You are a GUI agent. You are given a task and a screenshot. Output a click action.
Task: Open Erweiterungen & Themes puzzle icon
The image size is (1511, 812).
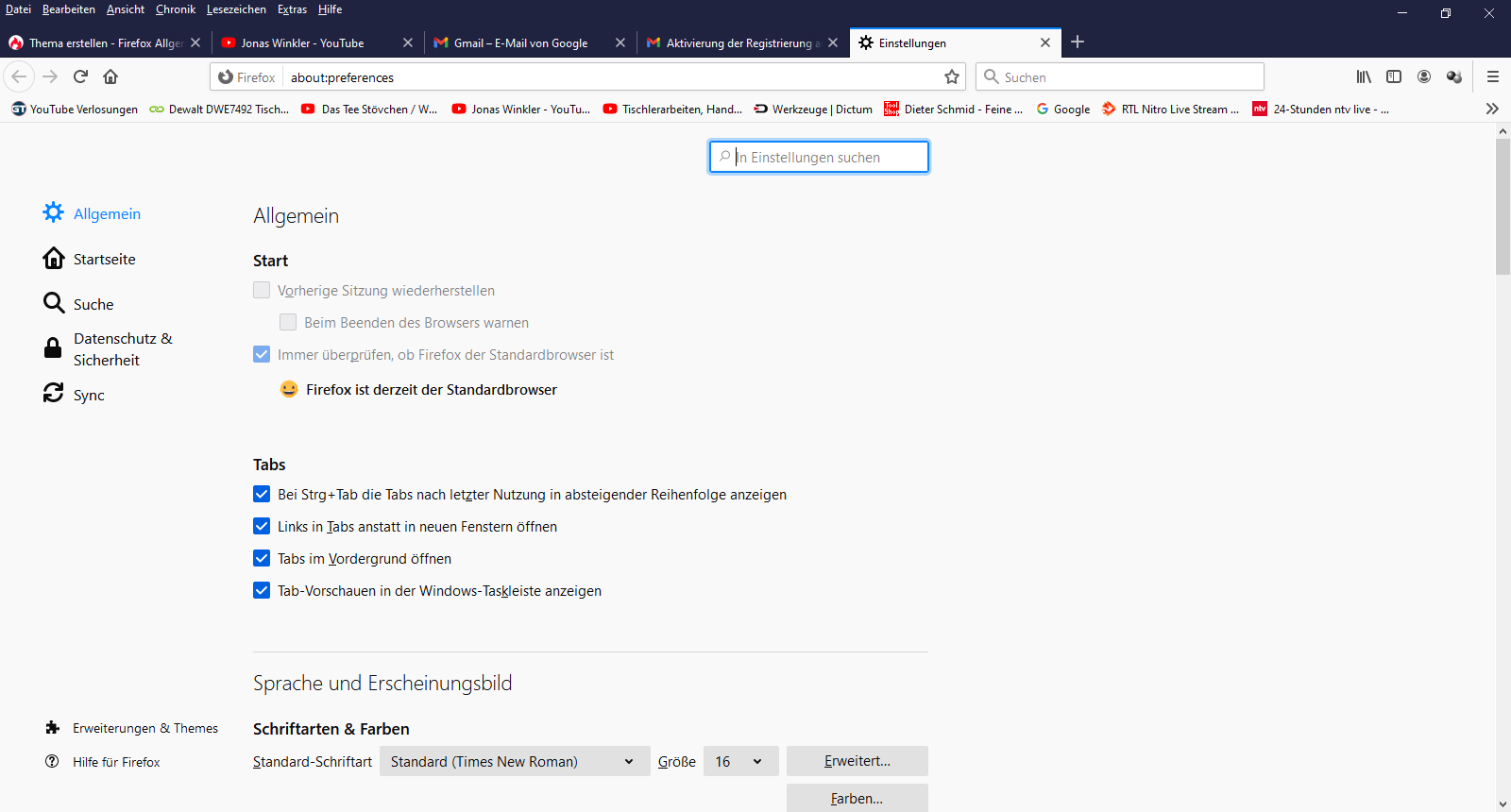click(53, 728)
